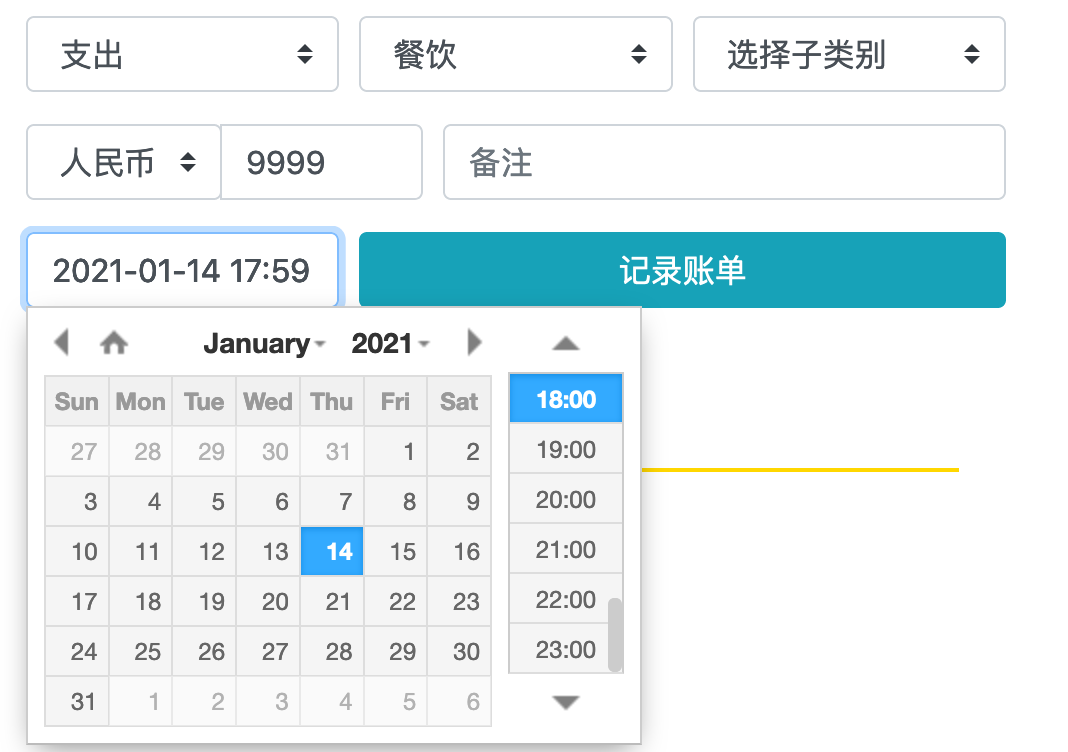Click the down triangle below the time list
1068x752 pixels.
[565, 702]
